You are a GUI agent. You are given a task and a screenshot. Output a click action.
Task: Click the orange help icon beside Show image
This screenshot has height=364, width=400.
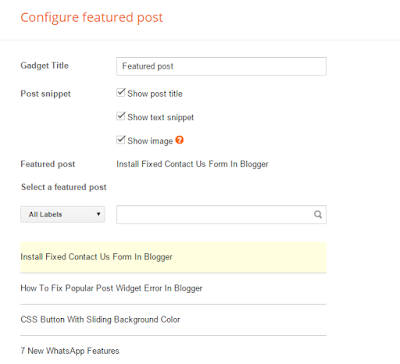(179, 140)
